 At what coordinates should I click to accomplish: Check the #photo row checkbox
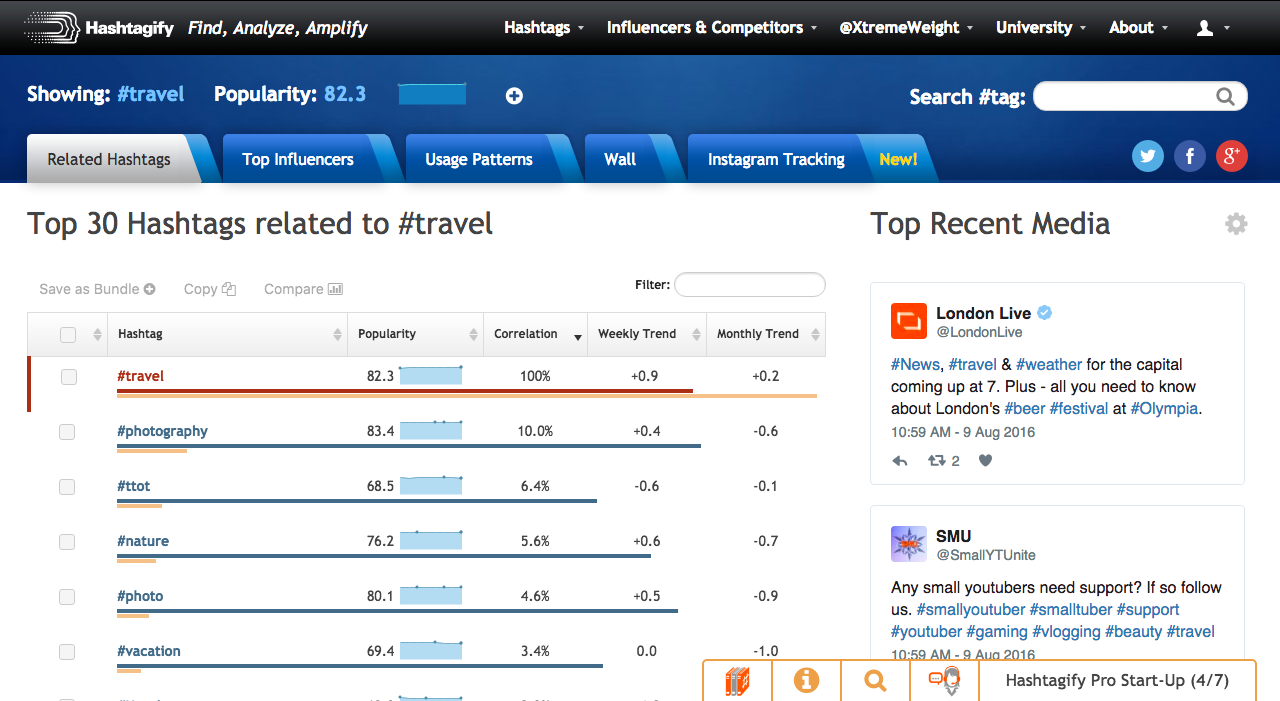[x=67, y=597]
